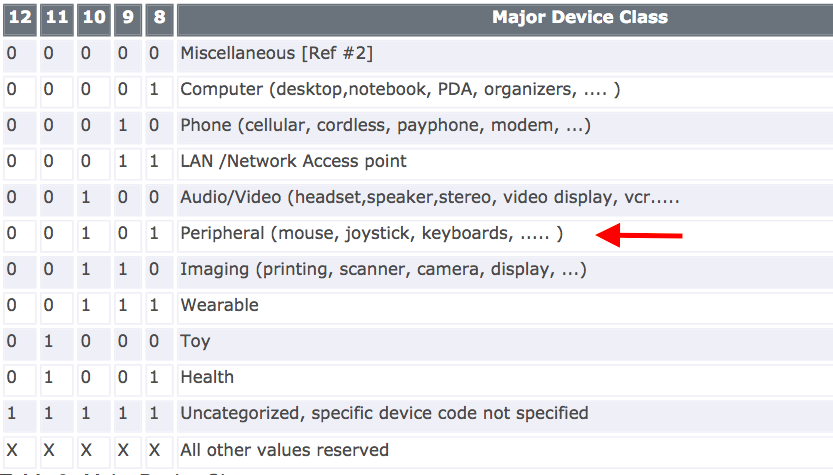This screenshot has width=833, height=475.
Task: Click the Computer (desktop, notebook, PDA) entry
Action: coord(400,89)
